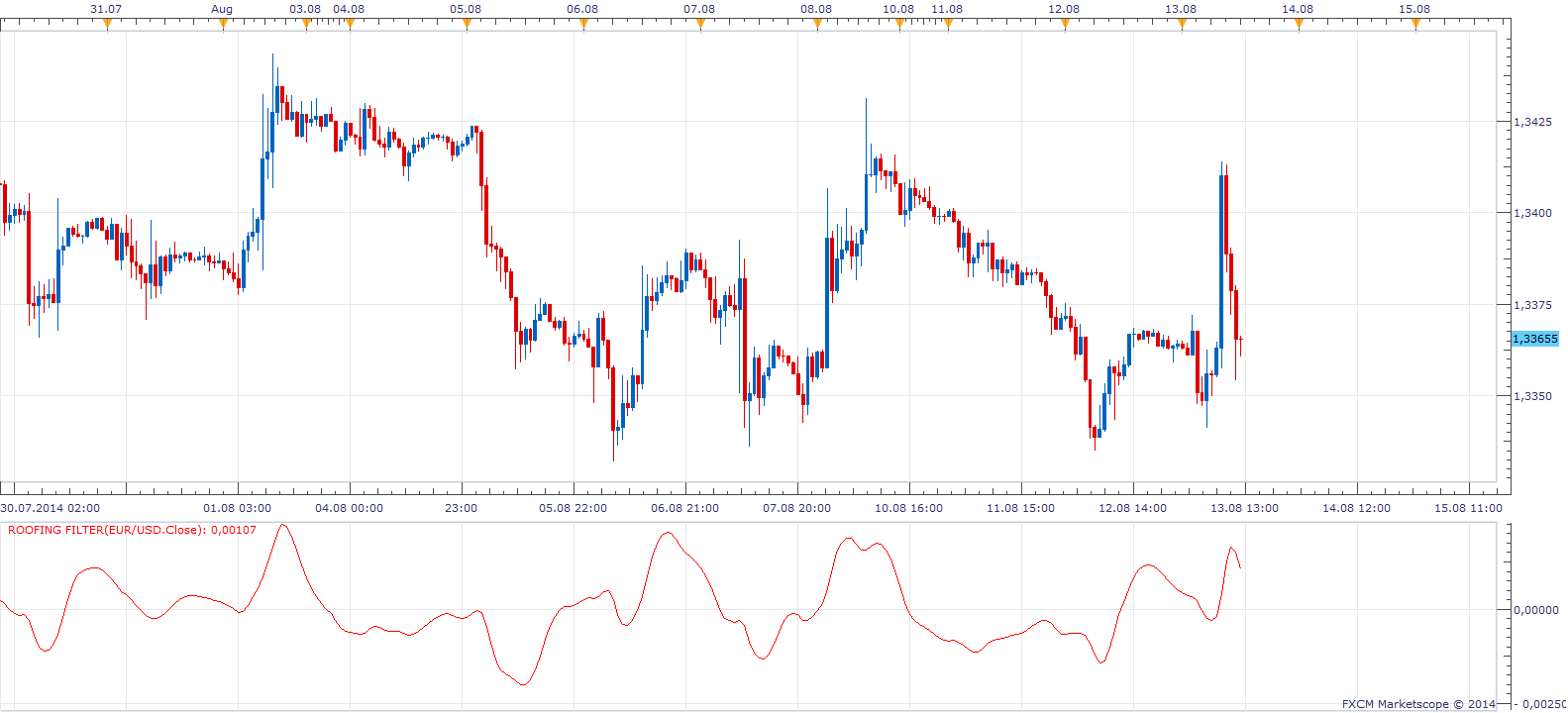The width and height of the screenshot is (1568, 713).
Task: Click the 07.08 20:00 time label
Action: click(x=796, y=508)
